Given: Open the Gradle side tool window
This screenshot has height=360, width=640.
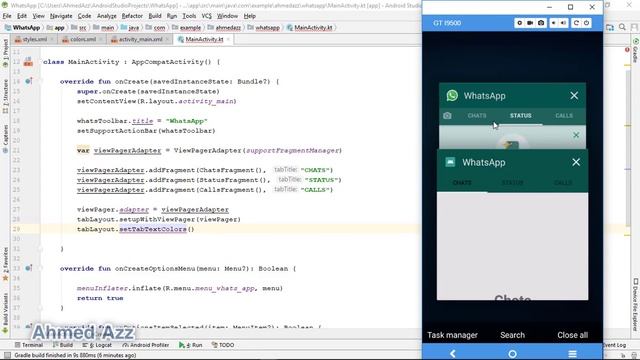Looking at the screenshot, I should tap(636, 51).
